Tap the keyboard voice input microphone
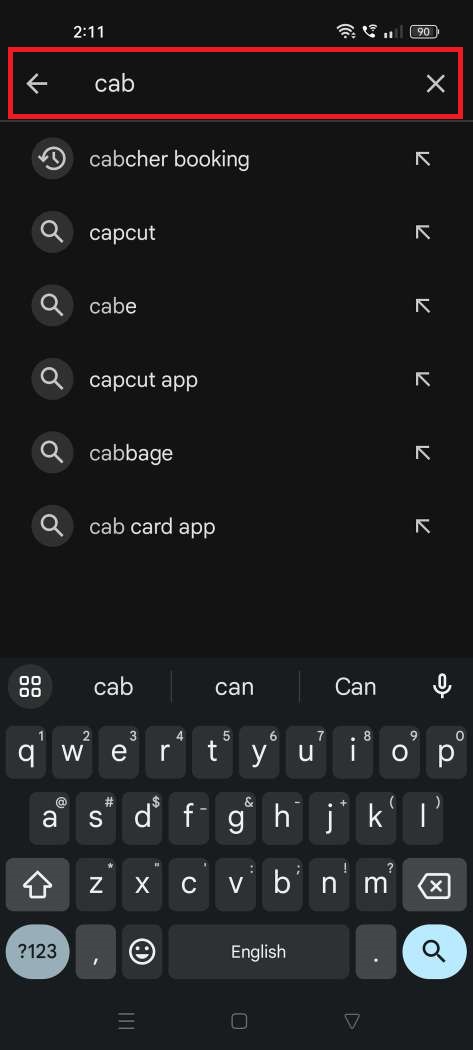The width and height of the screenshot is (473, 1050). (442, 686)
